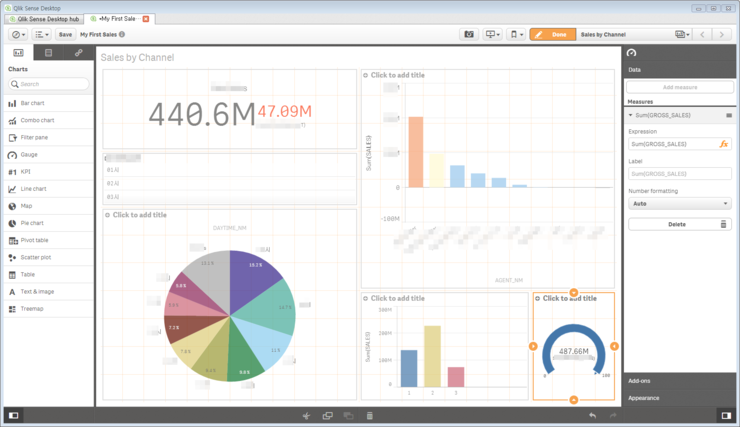Select Map from the chart list

(x=49, y=206)
